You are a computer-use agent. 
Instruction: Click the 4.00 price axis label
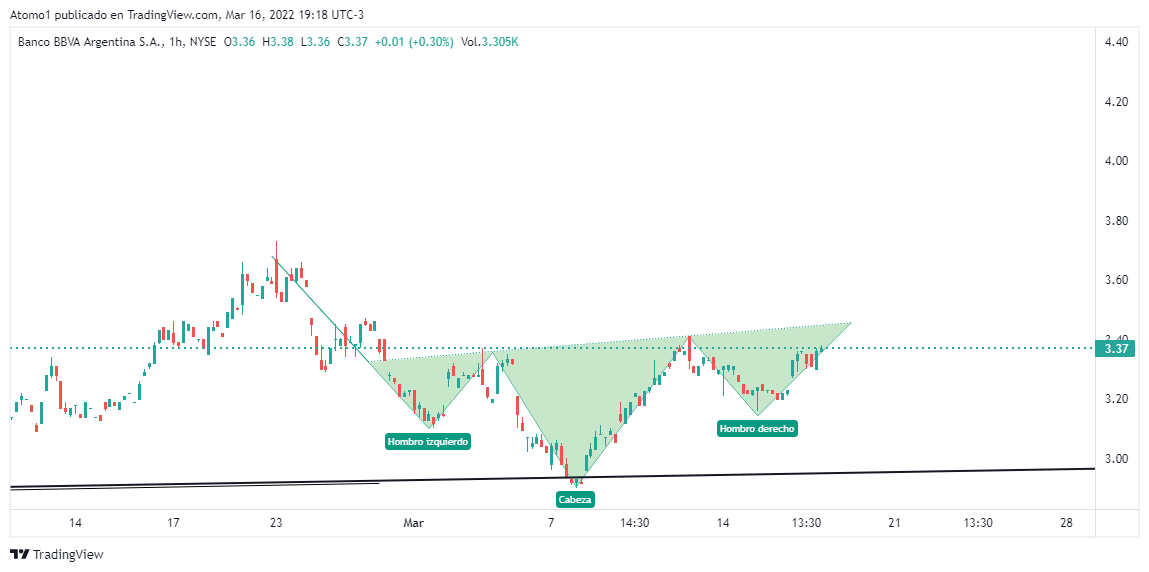1115,161
